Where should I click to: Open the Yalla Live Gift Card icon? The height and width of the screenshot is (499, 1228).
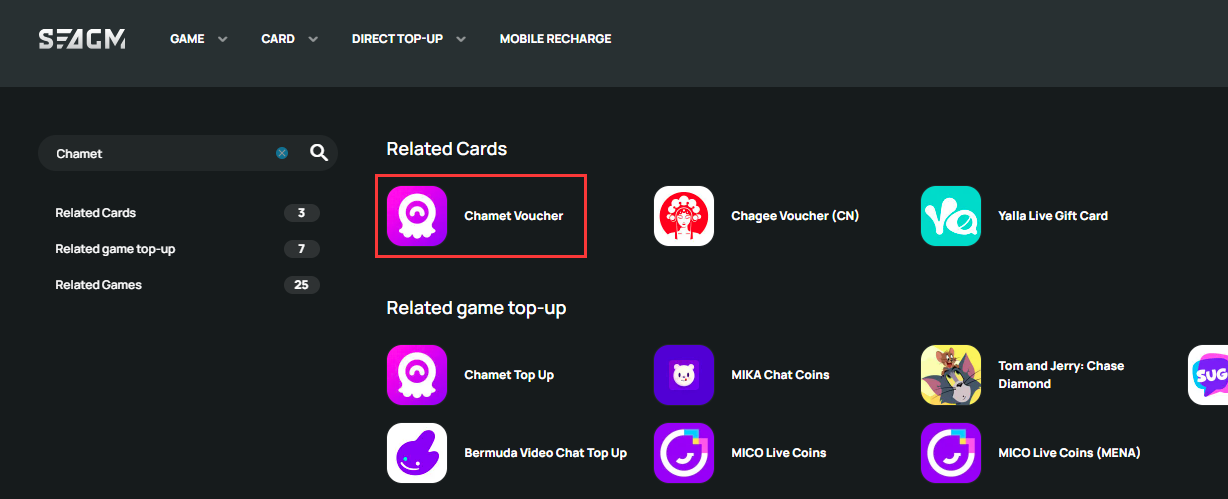pyautogui.click(x=951, y=216)
